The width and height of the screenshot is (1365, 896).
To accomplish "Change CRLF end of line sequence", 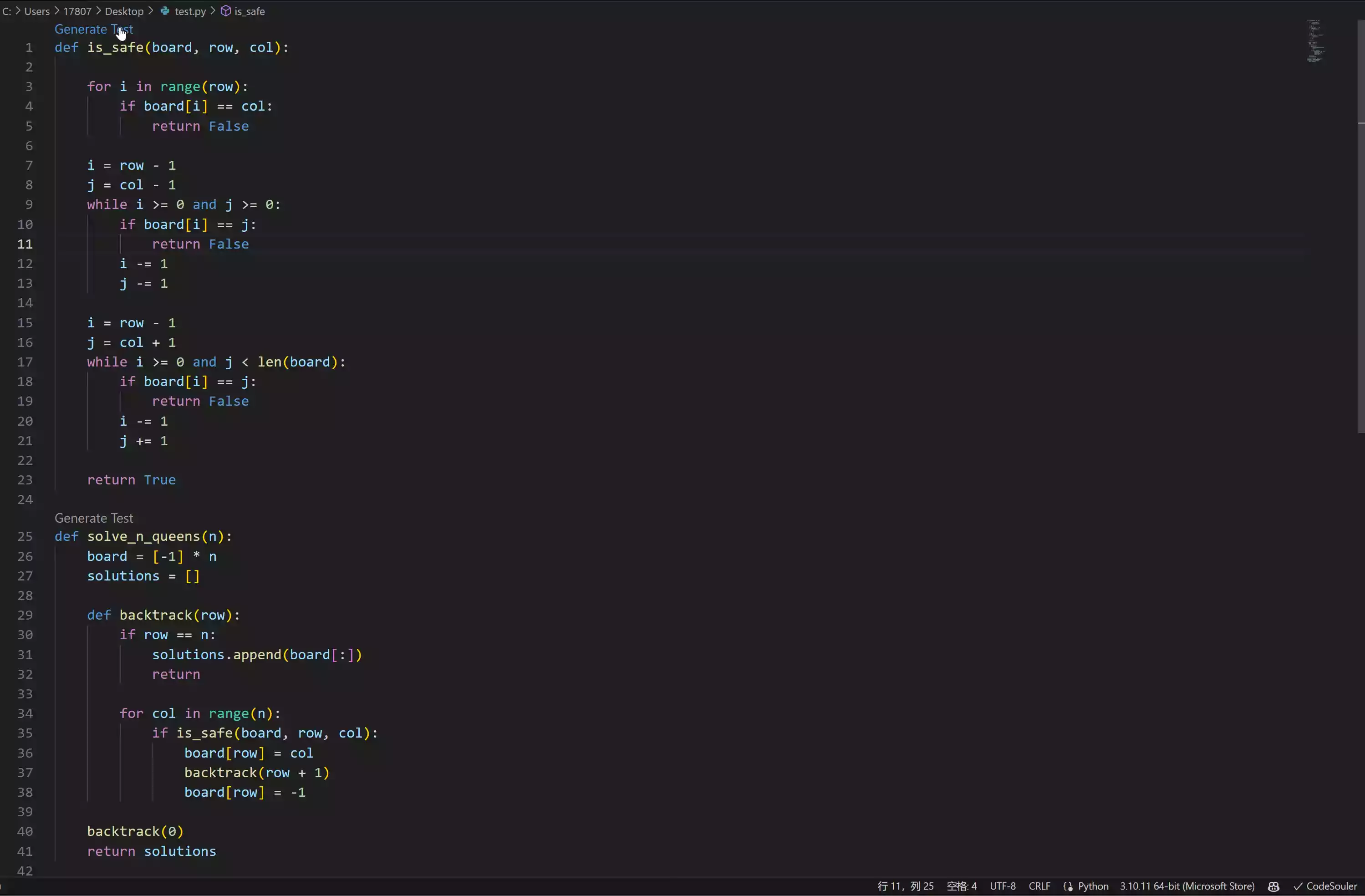I will point(1039,886).
